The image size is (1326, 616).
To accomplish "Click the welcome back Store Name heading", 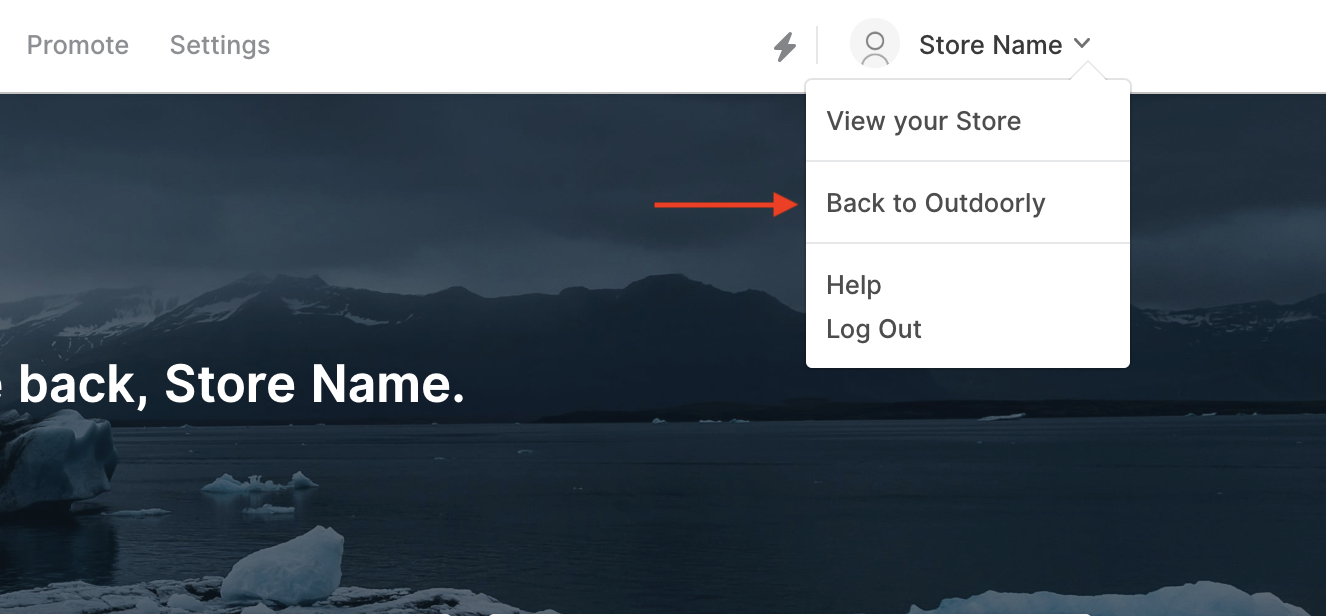I will [x=240, y=384].
